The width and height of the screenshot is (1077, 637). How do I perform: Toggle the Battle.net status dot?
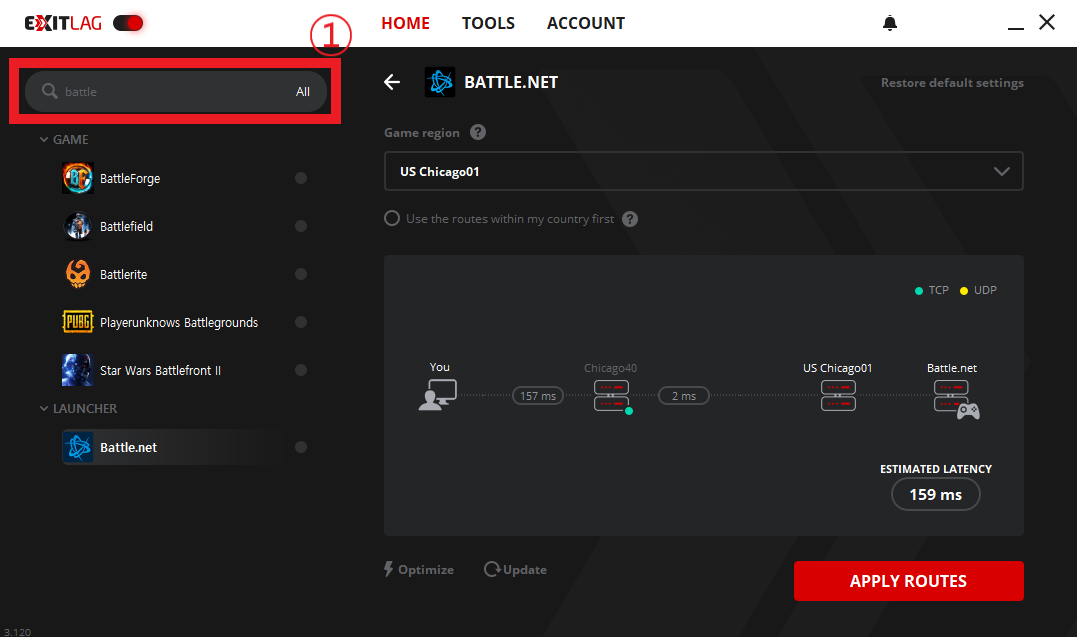tap(301, 447)
